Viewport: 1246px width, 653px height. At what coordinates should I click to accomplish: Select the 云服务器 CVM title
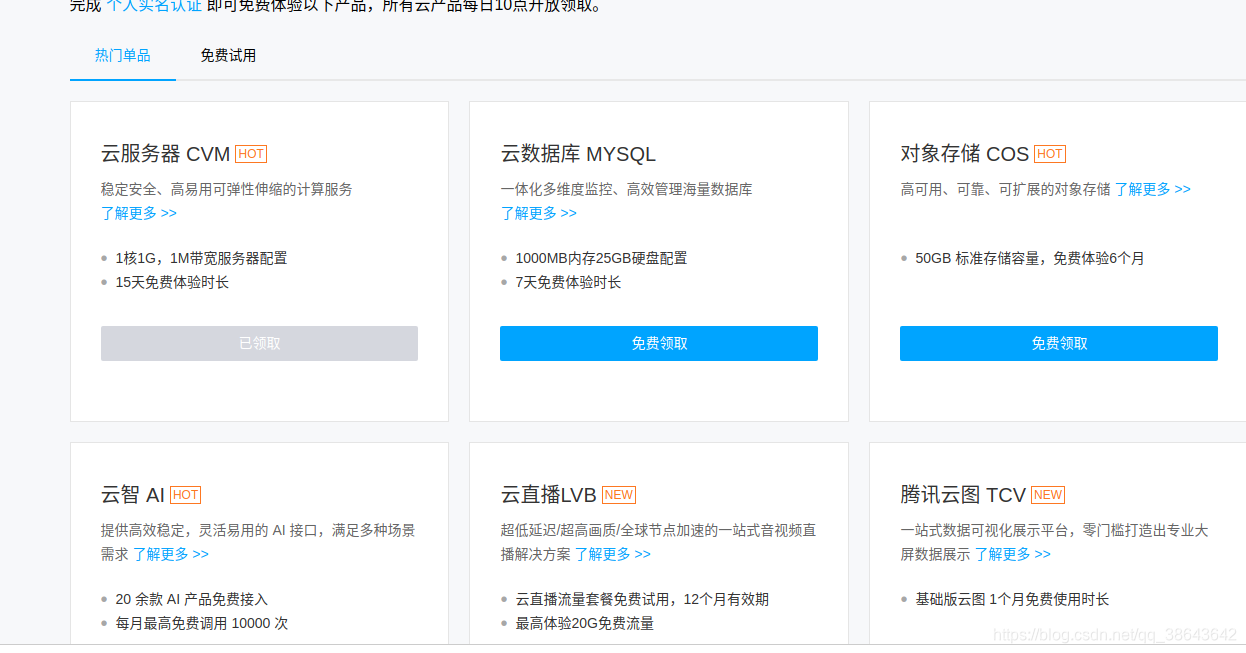pos(166,154)
